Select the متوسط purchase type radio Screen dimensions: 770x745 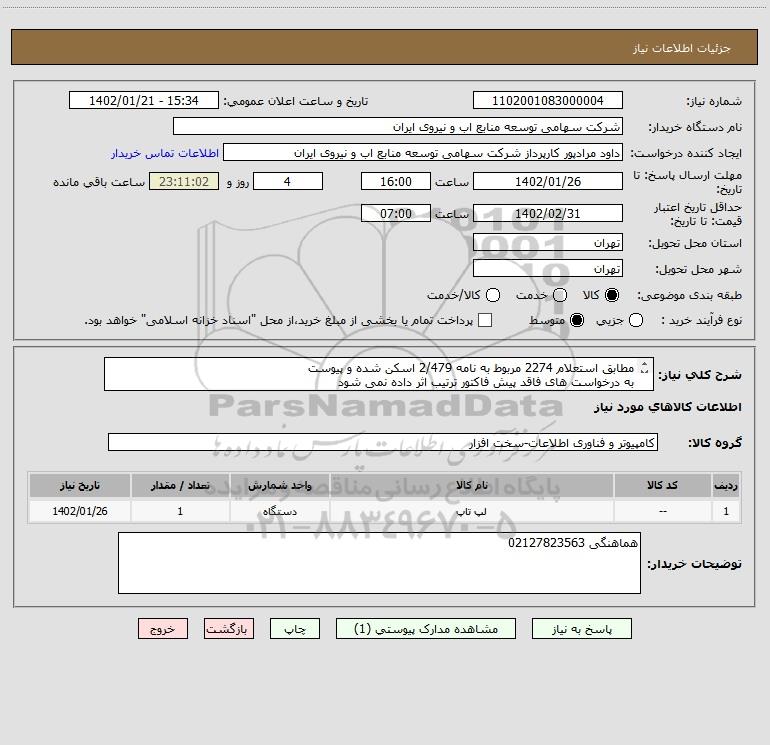point(577,320)
